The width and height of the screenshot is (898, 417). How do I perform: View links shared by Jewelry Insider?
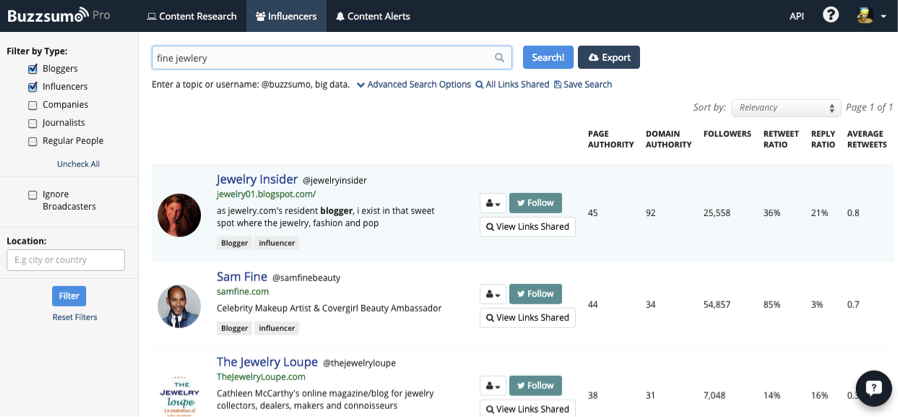(x=527, y=227)
